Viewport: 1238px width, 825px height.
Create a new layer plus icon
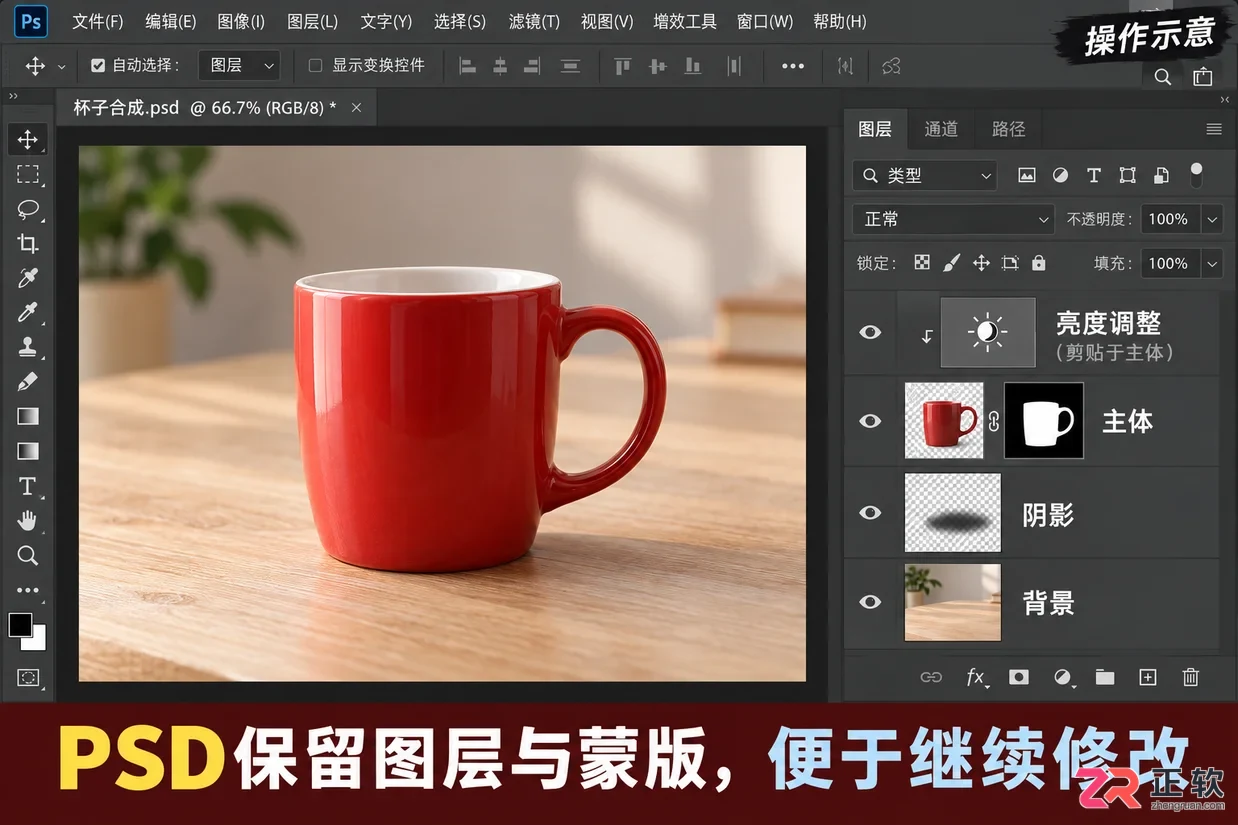tap(1148, 677)
